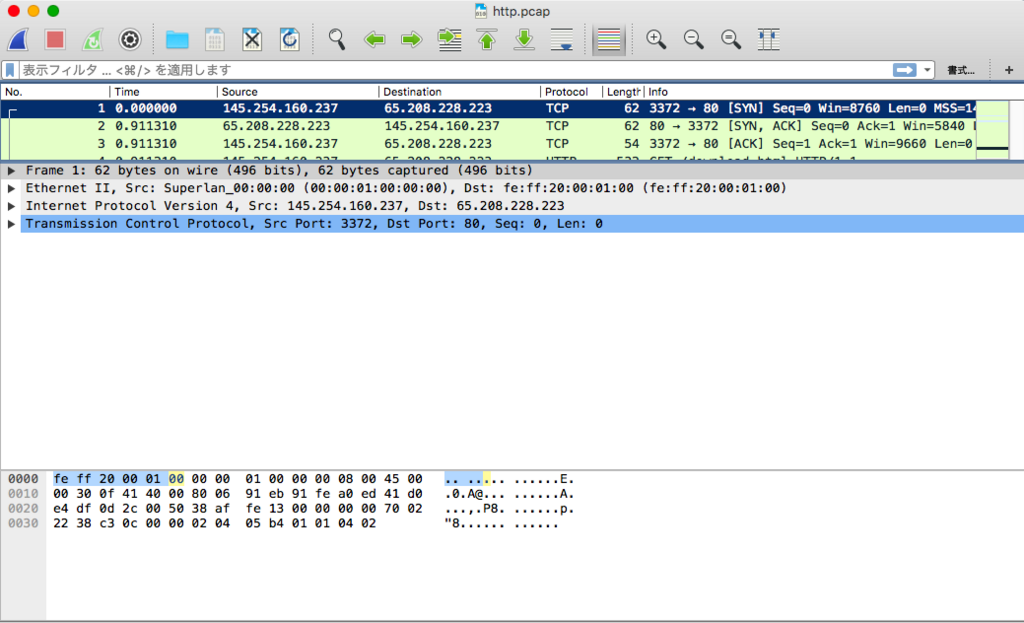Select the highlighted fe ff 20 00 01 00 bytes
This screenshot has width=1024, height=623.
tap(119, 479)
